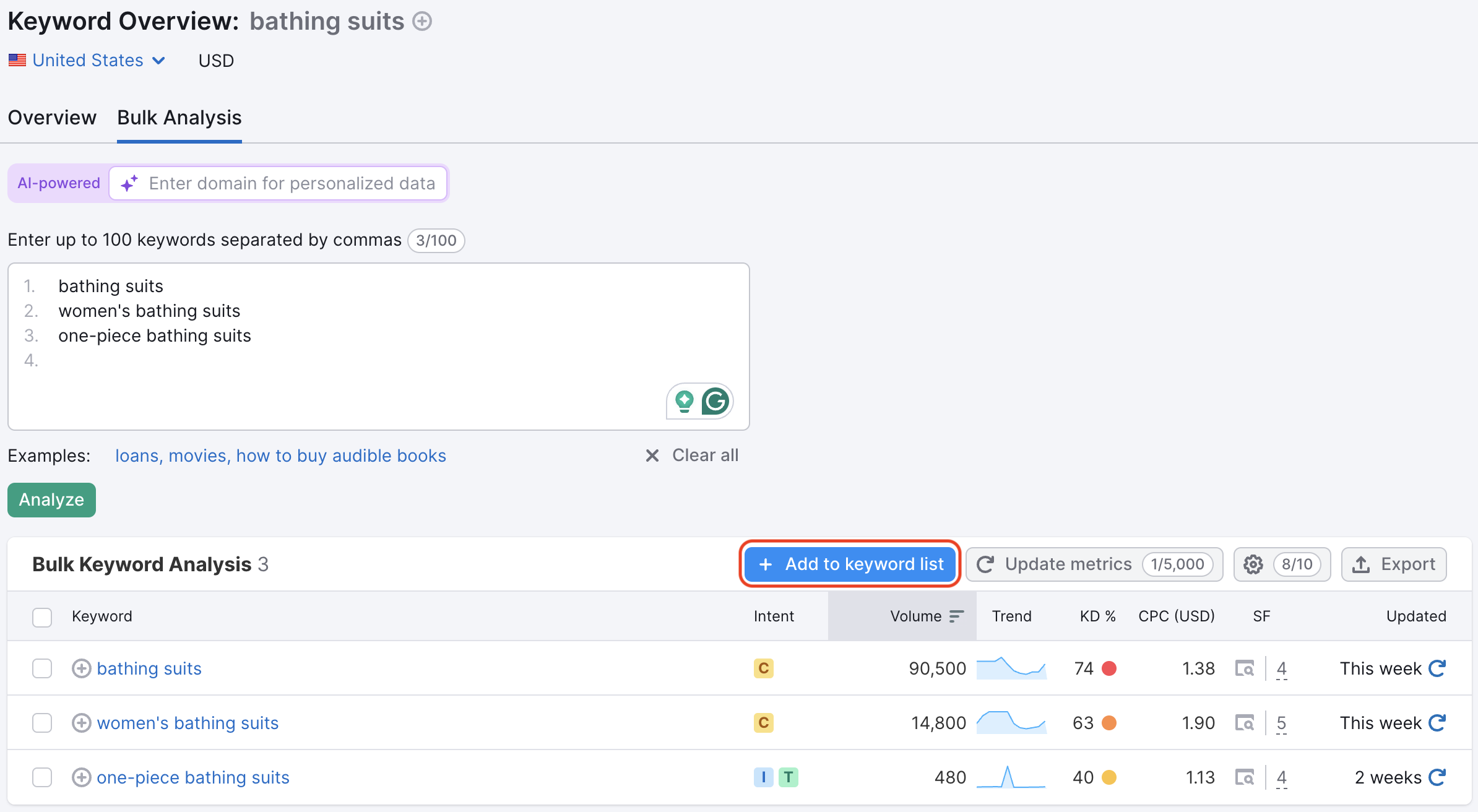Click the green lightbulb suggestion icon
Screen dimensions: 1478x812
click(684, 401)
